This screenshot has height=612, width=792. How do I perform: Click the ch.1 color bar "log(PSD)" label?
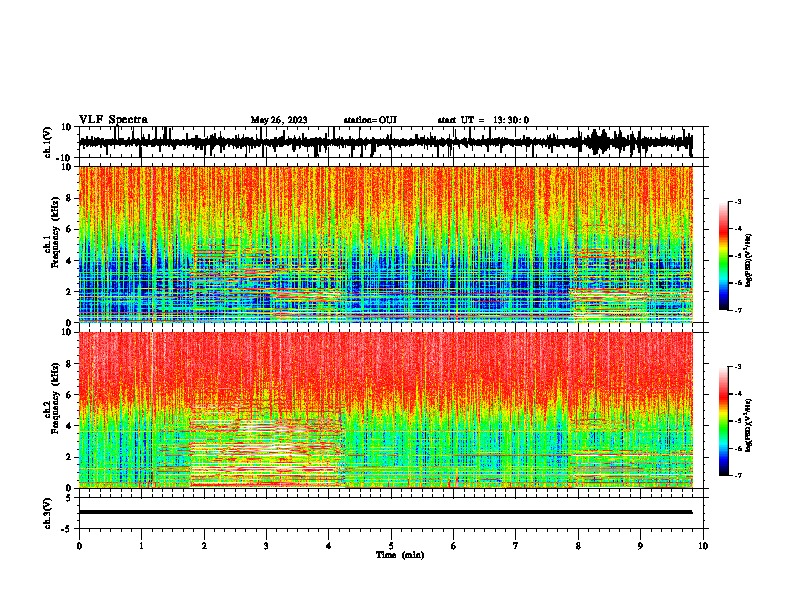tap(748, 261)
